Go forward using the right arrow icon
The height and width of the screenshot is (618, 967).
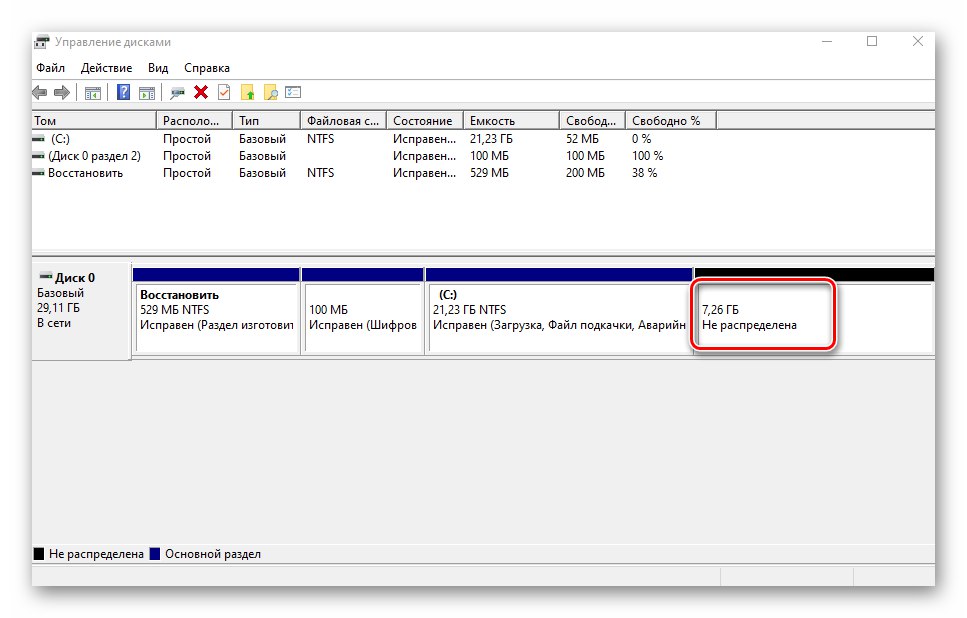(62, 93)
